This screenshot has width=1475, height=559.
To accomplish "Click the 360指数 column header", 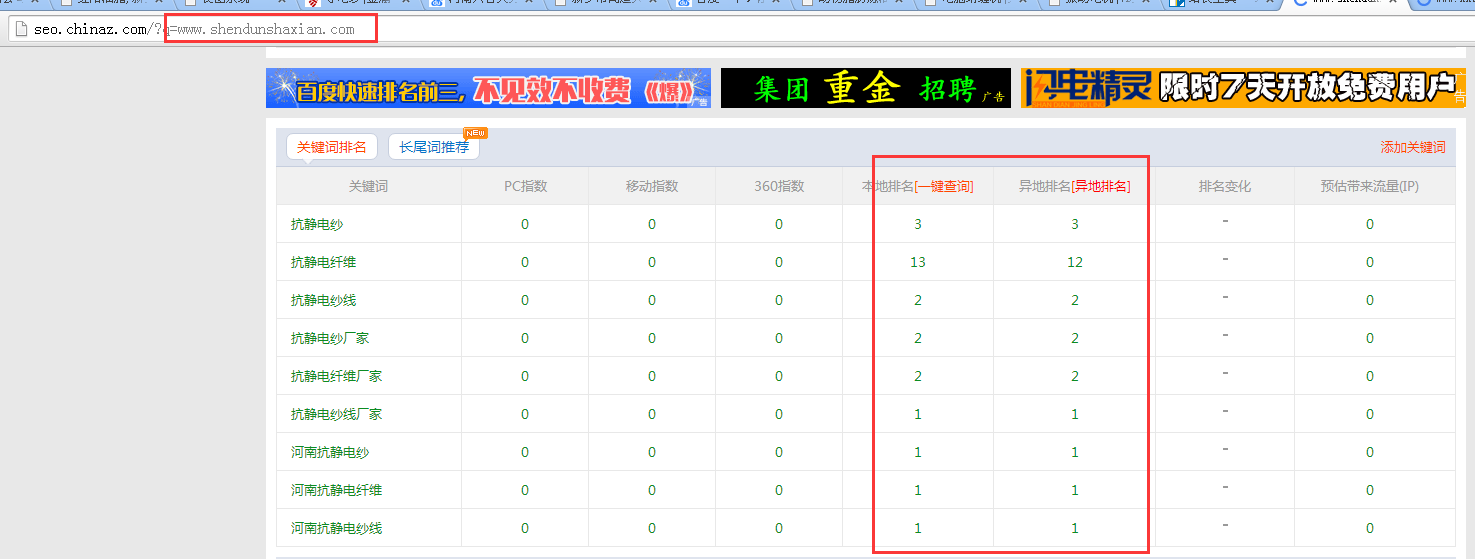I will coord(779,186).
